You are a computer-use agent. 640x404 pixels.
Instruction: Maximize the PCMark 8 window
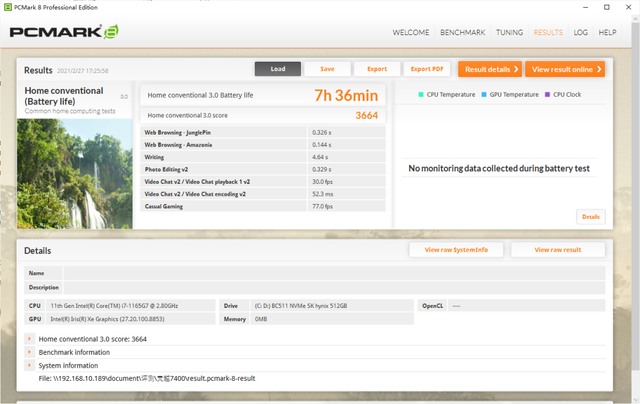607,7
